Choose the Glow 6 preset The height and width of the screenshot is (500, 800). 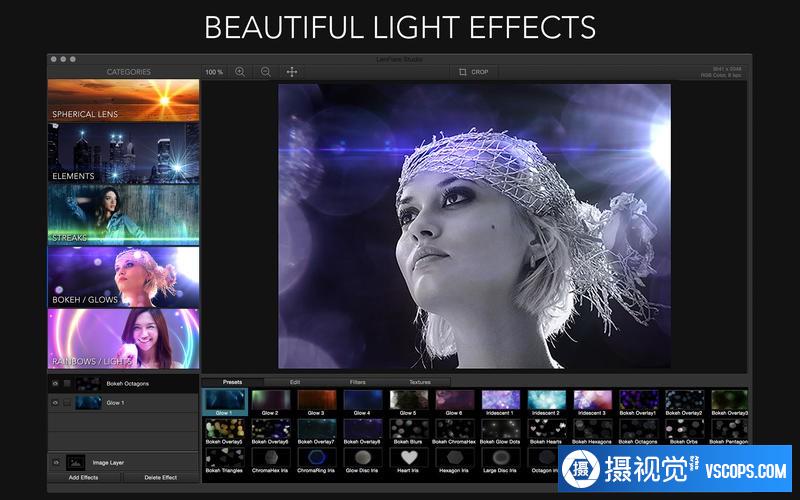click(454, 402)
